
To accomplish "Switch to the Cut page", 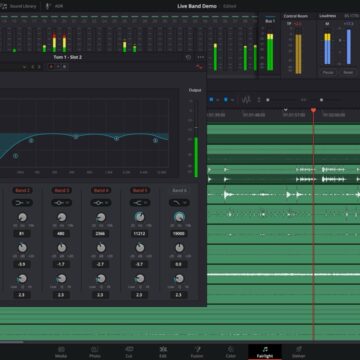I will tap(129, 352).
